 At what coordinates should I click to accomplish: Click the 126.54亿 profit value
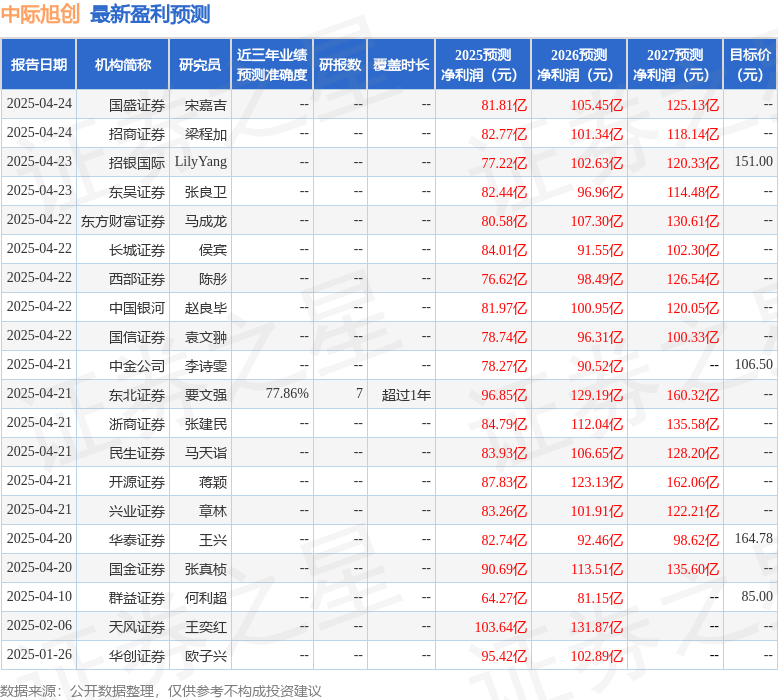coord(693,279)
